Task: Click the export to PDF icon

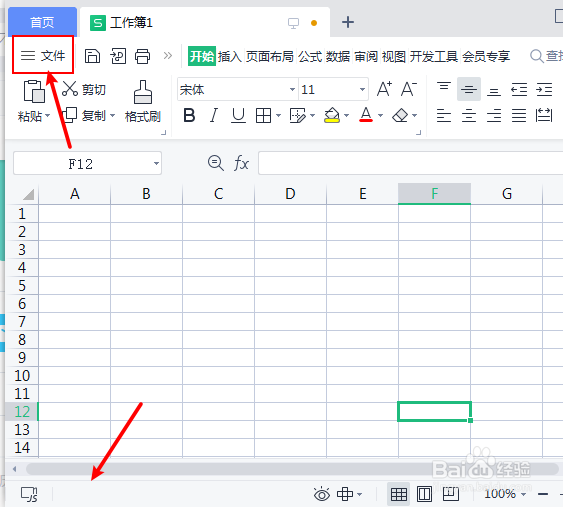Action: click(x=118, y=56)
